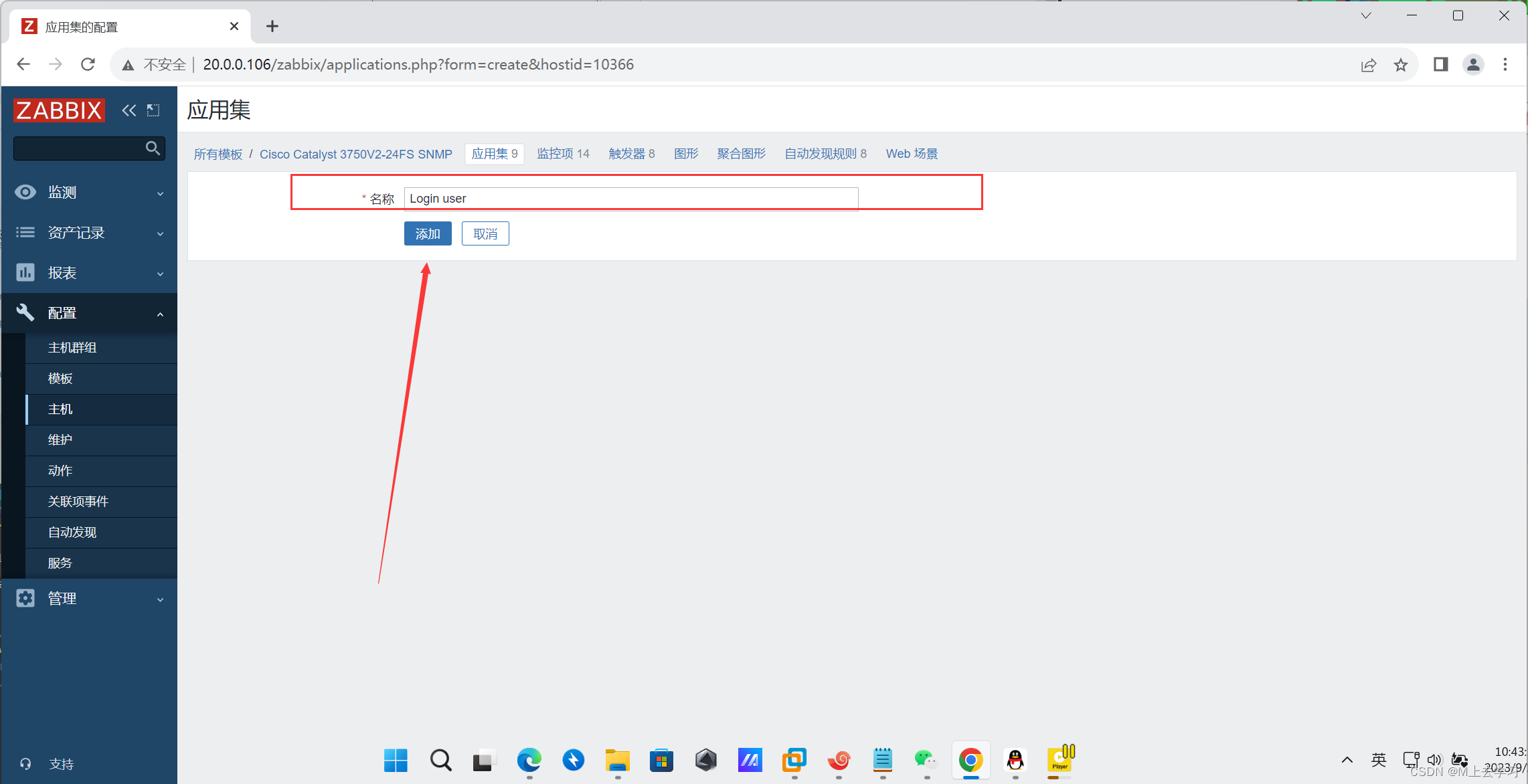The width and height of the screenshot is (1528, 784).
Task: Click the address bar URL
Action: click(418, 64)
